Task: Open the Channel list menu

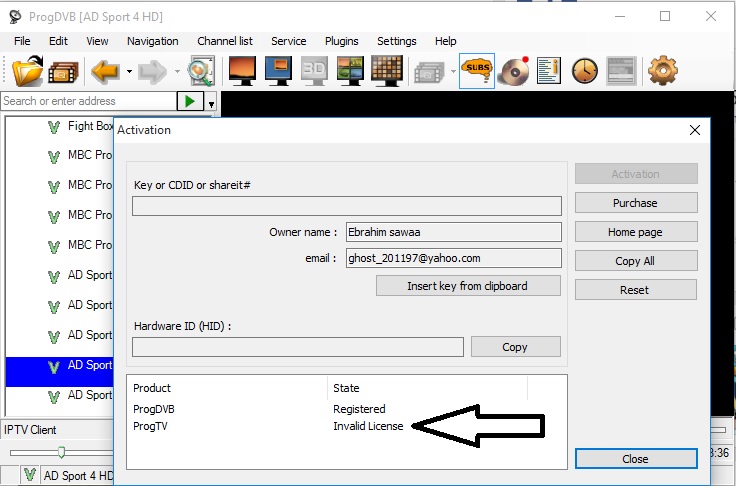Action: click(x=224, y=41)
